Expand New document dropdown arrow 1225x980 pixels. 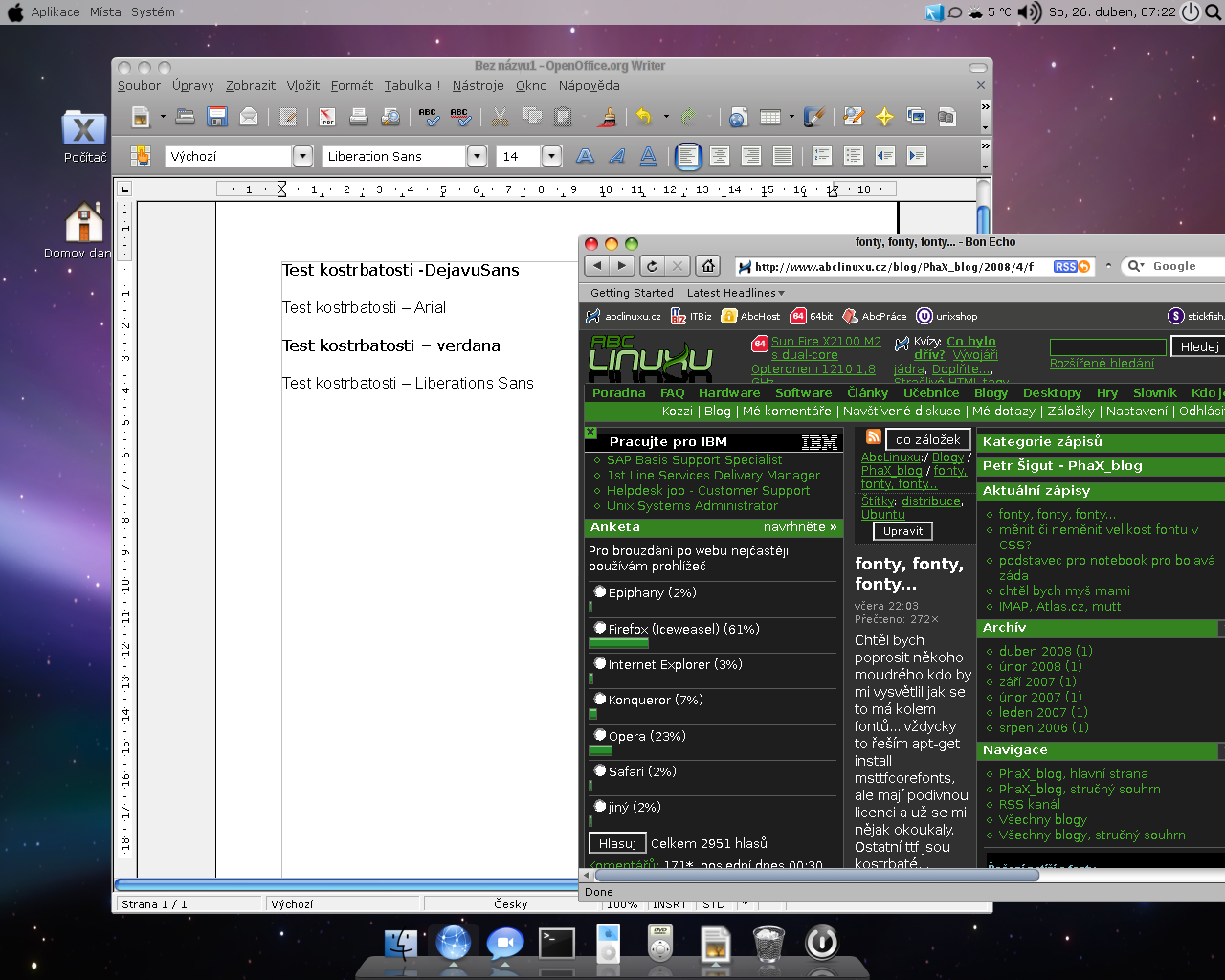click(x=163, y=118)
